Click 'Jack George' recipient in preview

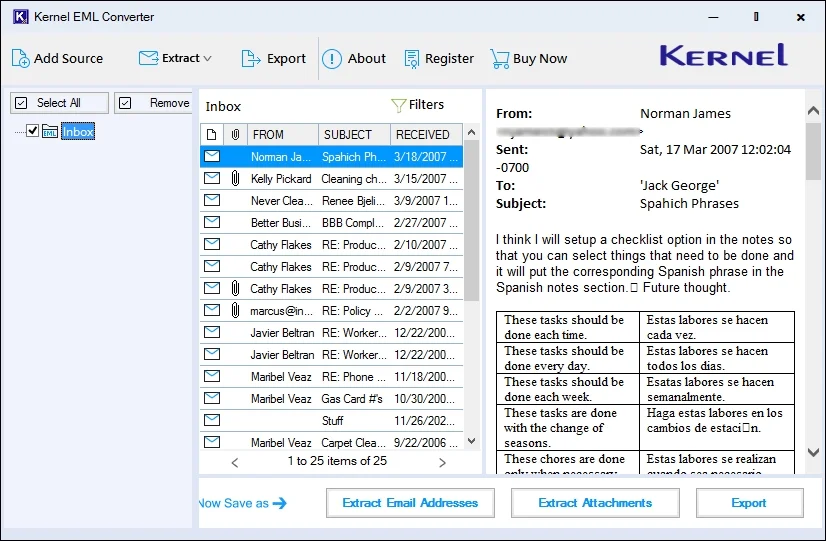click(679, 185)
